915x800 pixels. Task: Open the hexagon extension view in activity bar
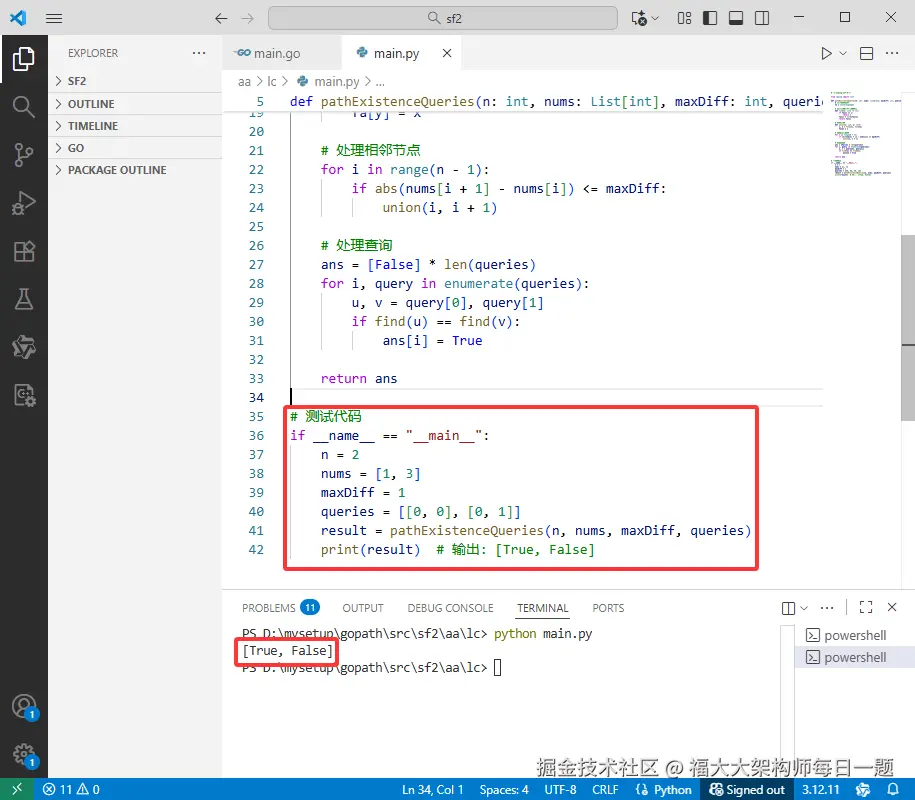click(23, 347)
